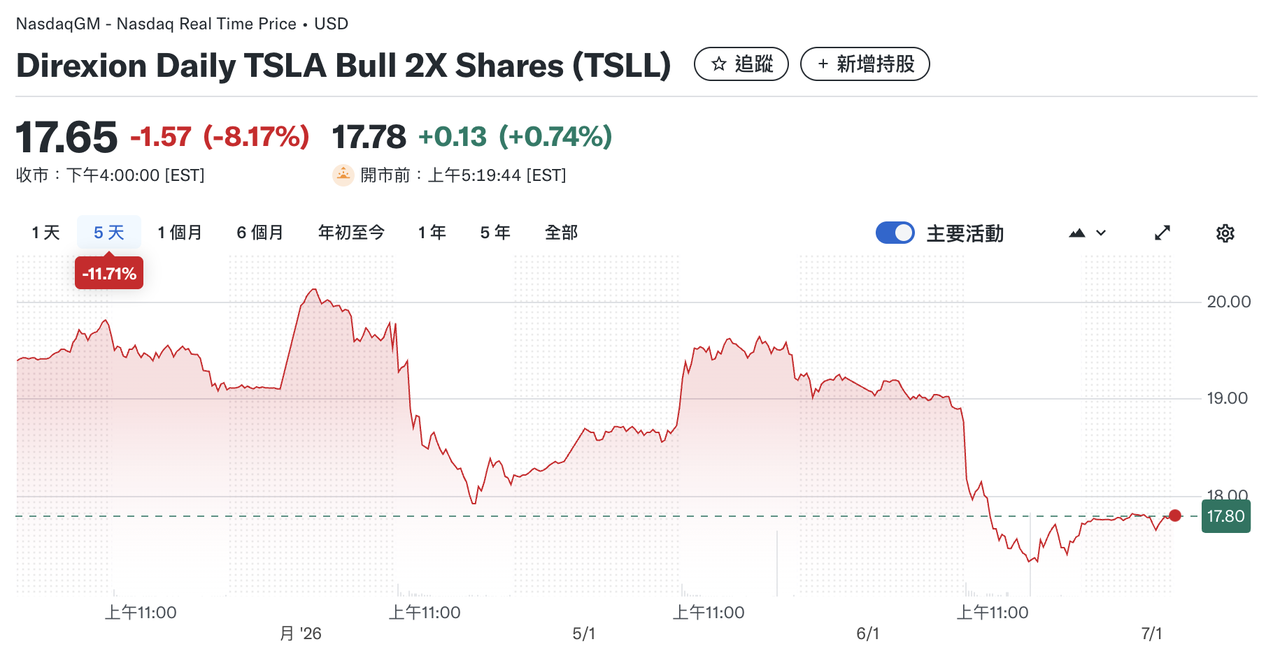Screen dimensions: 1280x658
Task: Click the red -11.71% badge
Action: point(108,272)
